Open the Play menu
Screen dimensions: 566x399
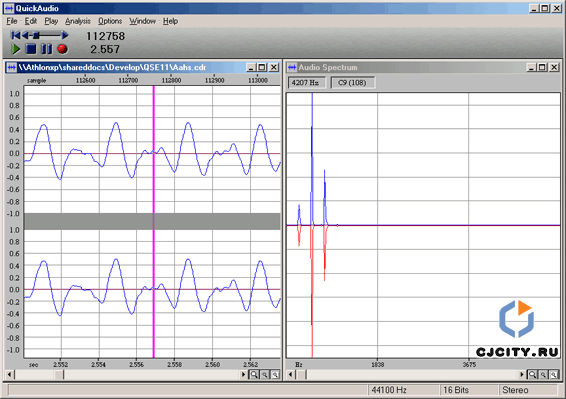coord(51,21)
